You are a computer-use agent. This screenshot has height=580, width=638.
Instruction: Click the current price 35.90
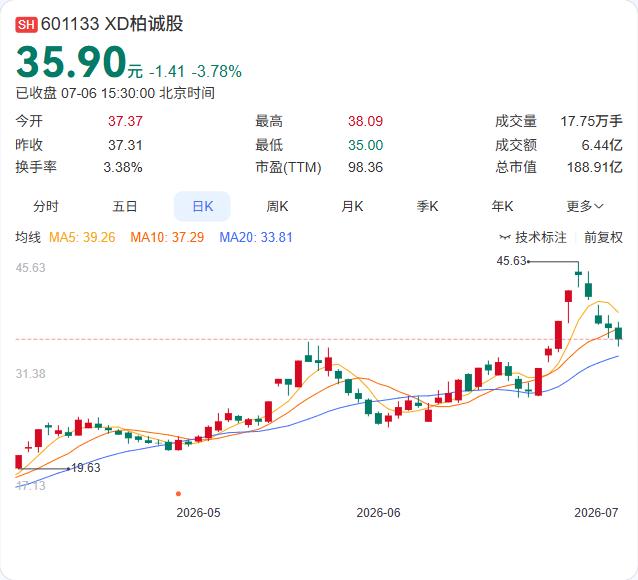[72, 62]
